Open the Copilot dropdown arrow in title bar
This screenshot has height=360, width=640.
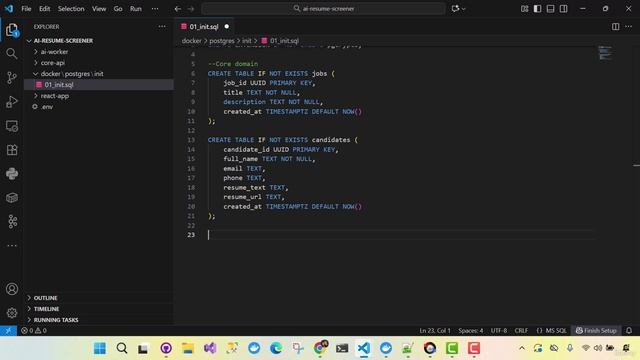pyautogui.click(x=464, y=9)
